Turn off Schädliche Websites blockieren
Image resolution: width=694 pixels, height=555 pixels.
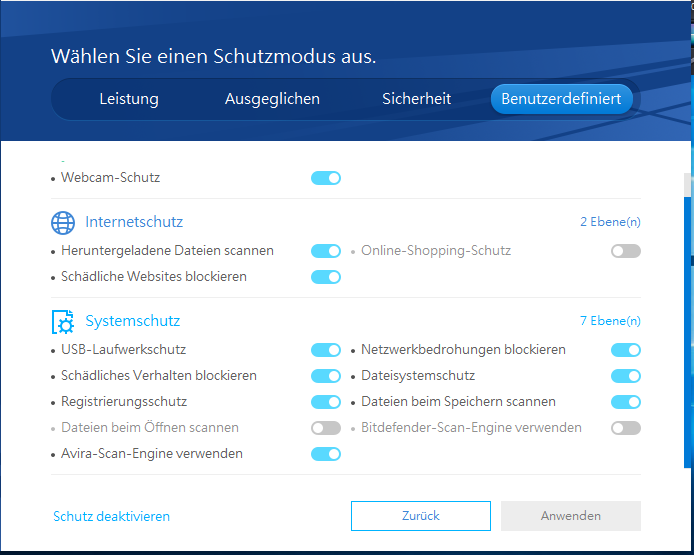pos(326,277)
